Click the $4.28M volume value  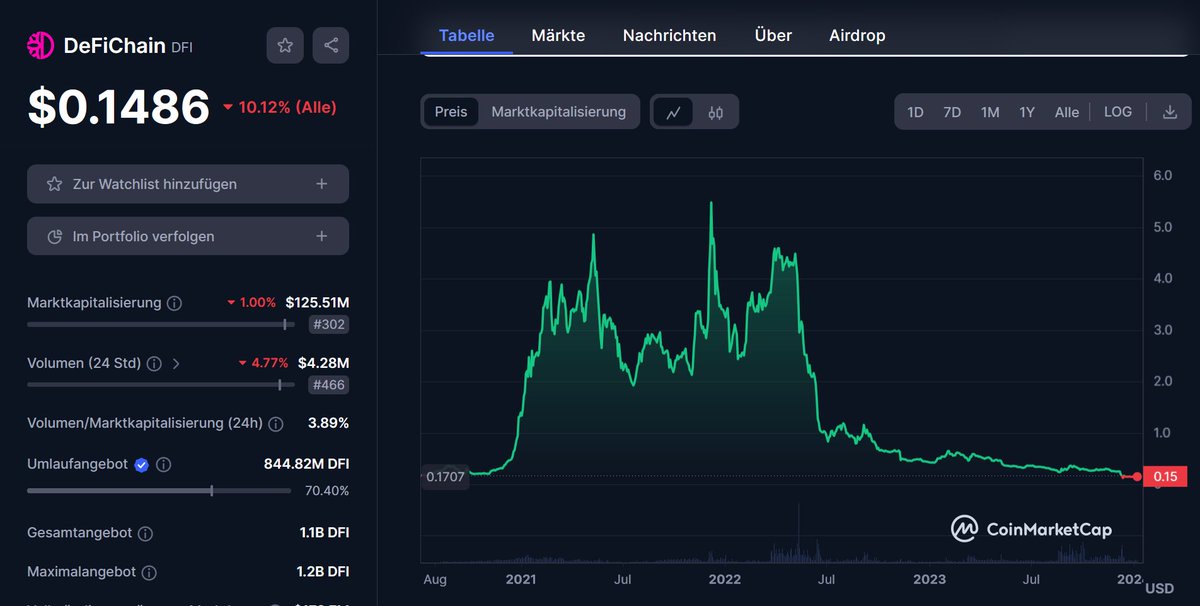[323, 363]
